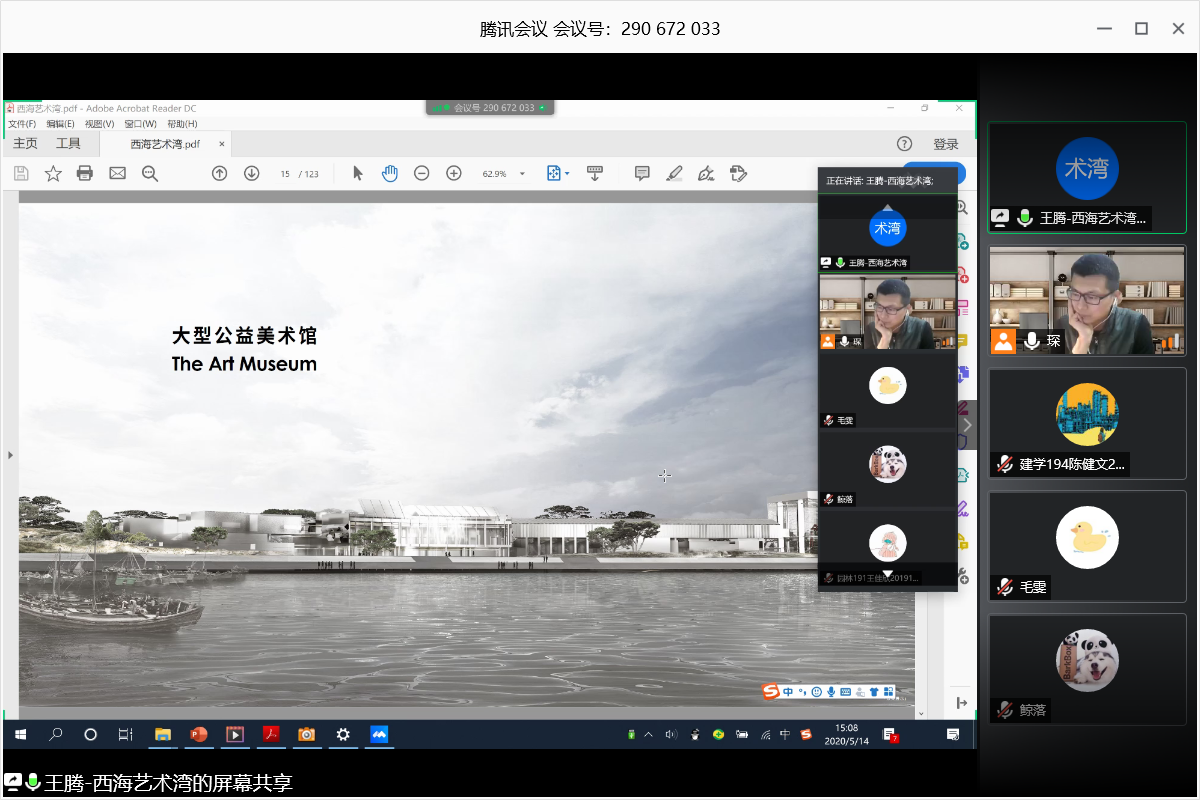Toggle muted mic on 鲸落 participant tile

coord(1005,710)
